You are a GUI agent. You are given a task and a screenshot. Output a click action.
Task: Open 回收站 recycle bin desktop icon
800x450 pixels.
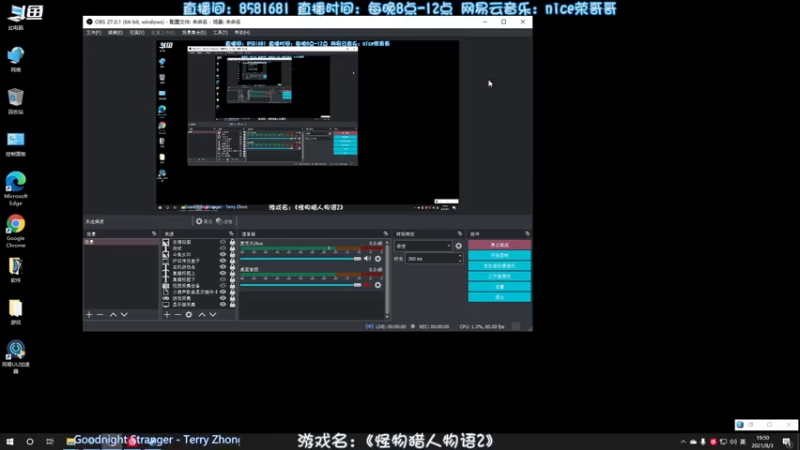tap(16, 101)
